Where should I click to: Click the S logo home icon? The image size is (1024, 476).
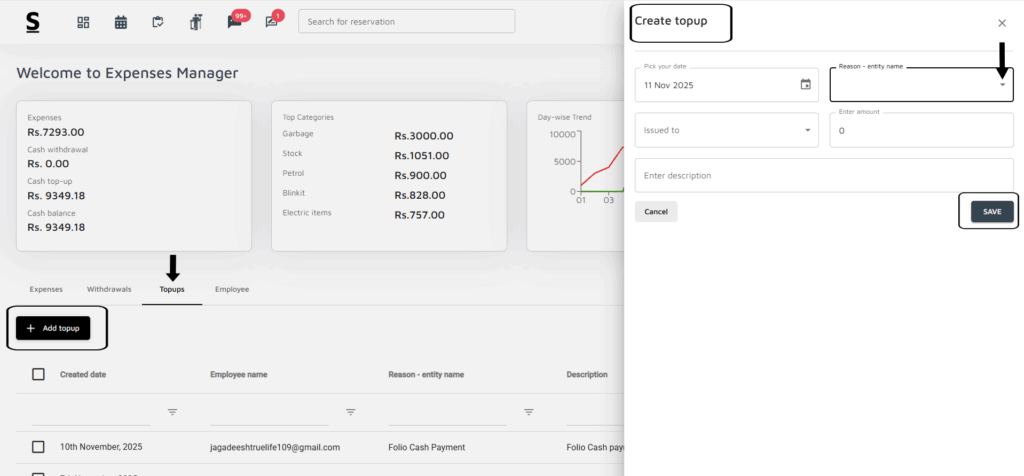tap(33, 22)
